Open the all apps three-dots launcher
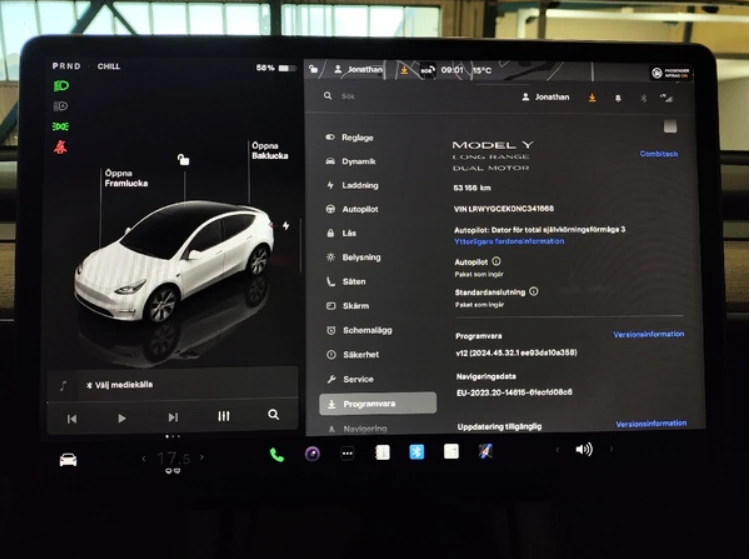The width and height of the screenshot is (751, 559). click(347, 453)
